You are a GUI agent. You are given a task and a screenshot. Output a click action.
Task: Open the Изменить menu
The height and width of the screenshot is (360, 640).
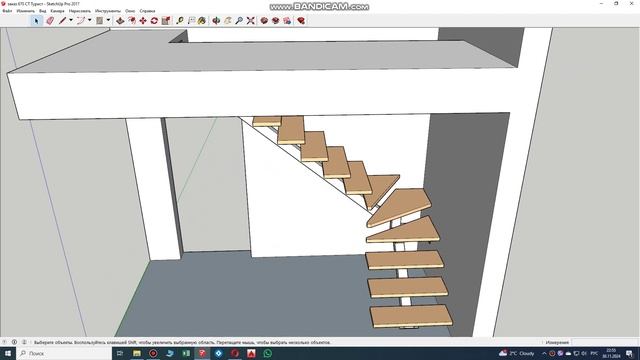pyautogui.click(x=25, y=11)
